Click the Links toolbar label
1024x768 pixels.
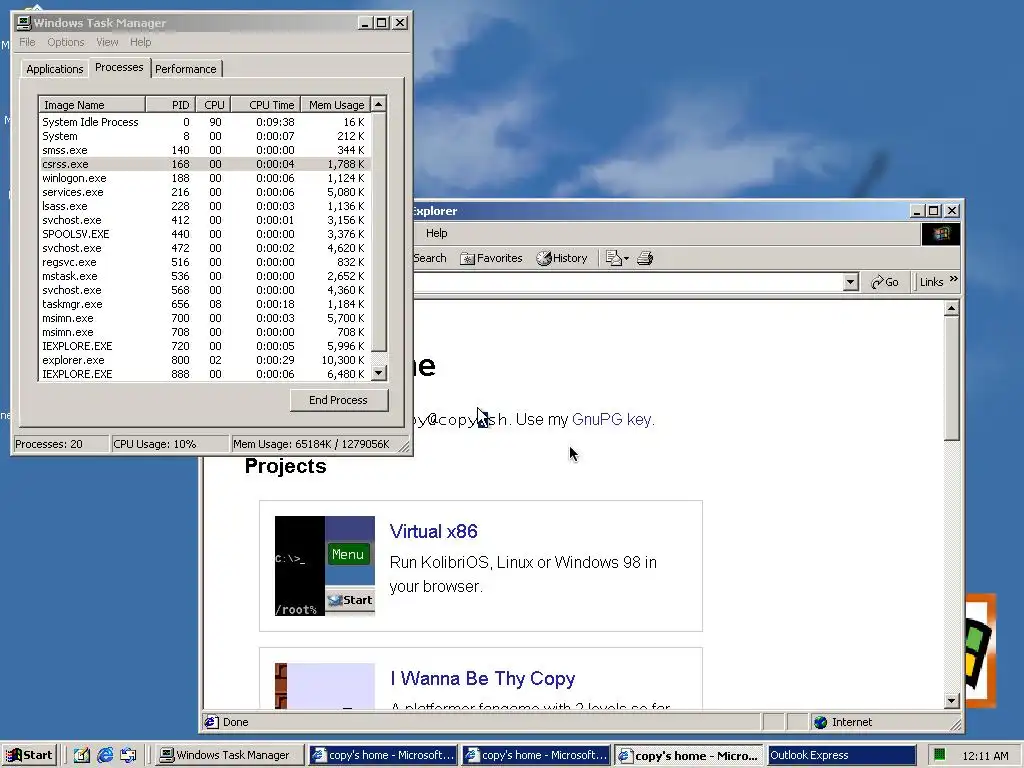[x=931, y=282]
